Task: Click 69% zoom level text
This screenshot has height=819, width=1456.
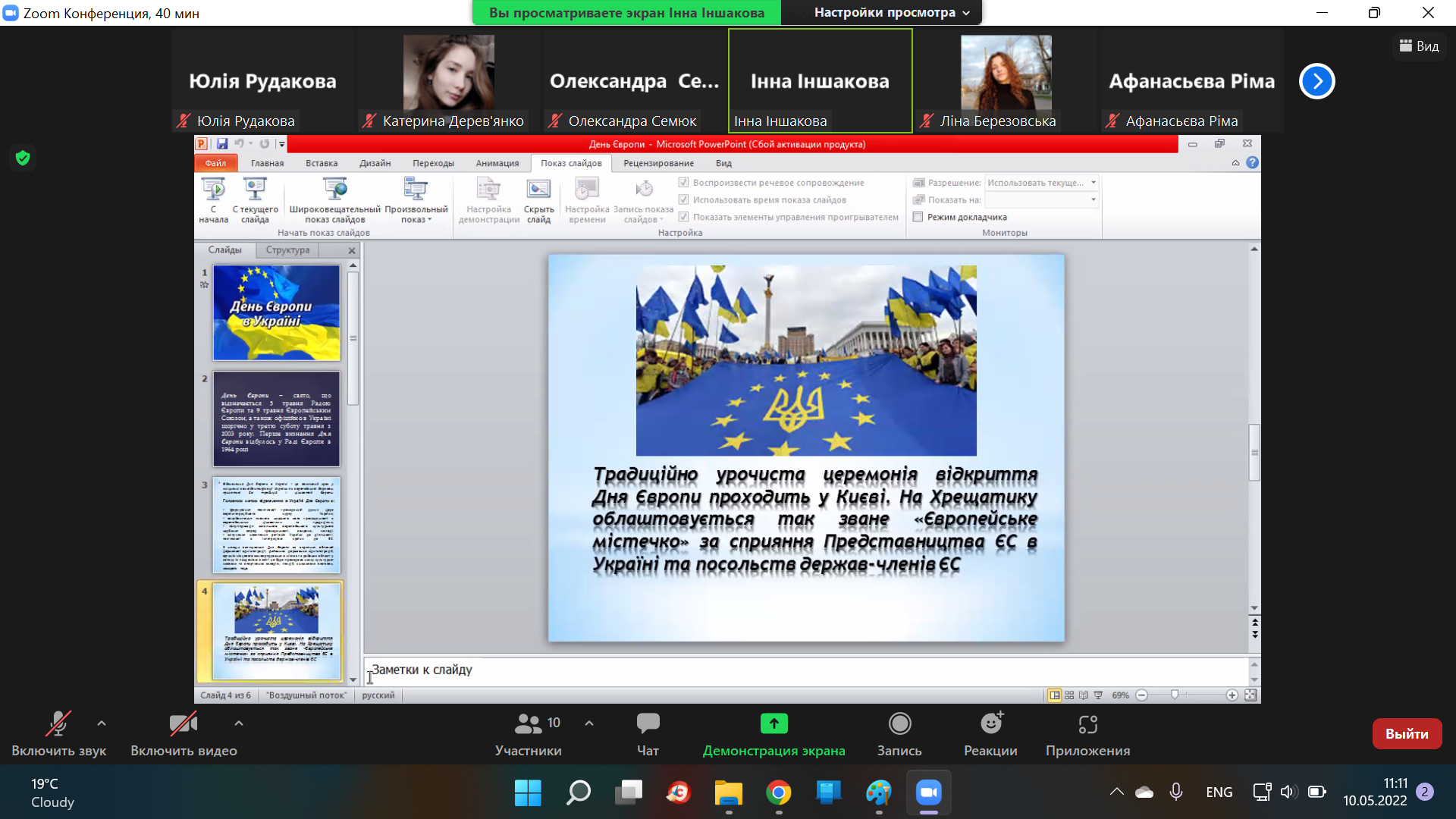Action: coord(1120,695)
